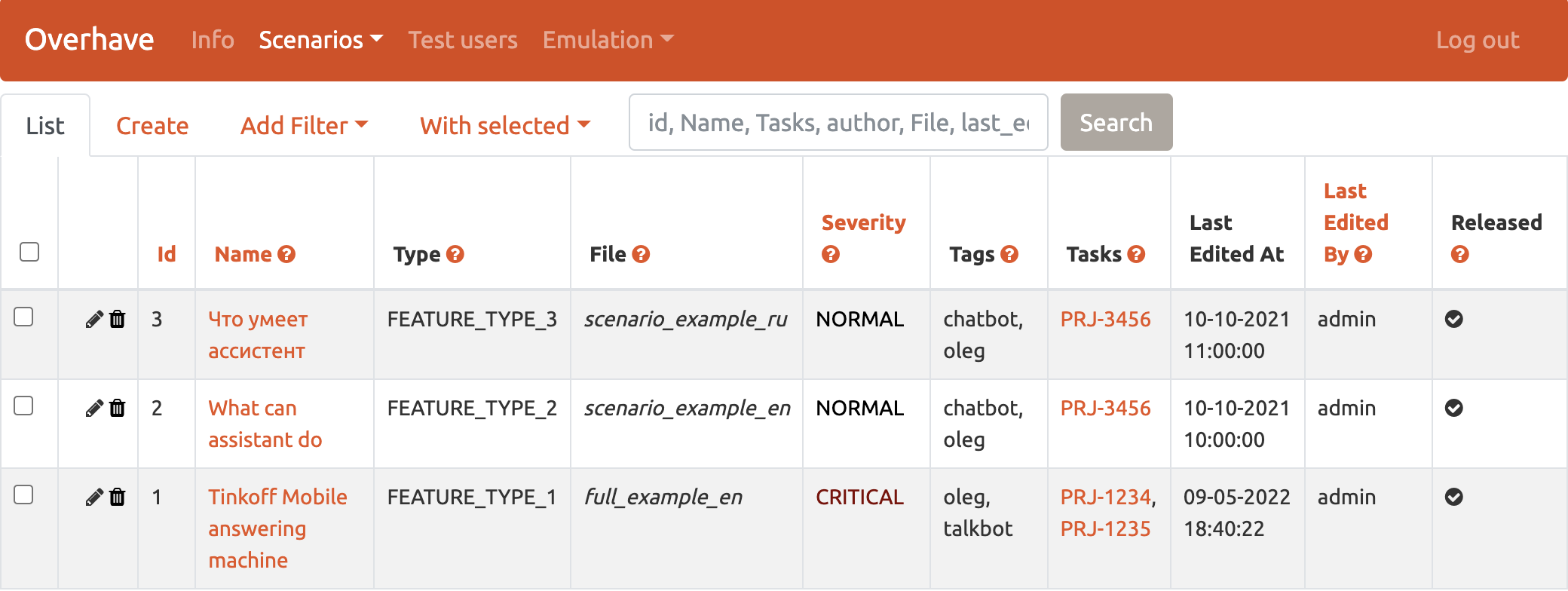This screenshot has height=591, width=1568.
Task: Open the Create tab
Action: (152, 125)
